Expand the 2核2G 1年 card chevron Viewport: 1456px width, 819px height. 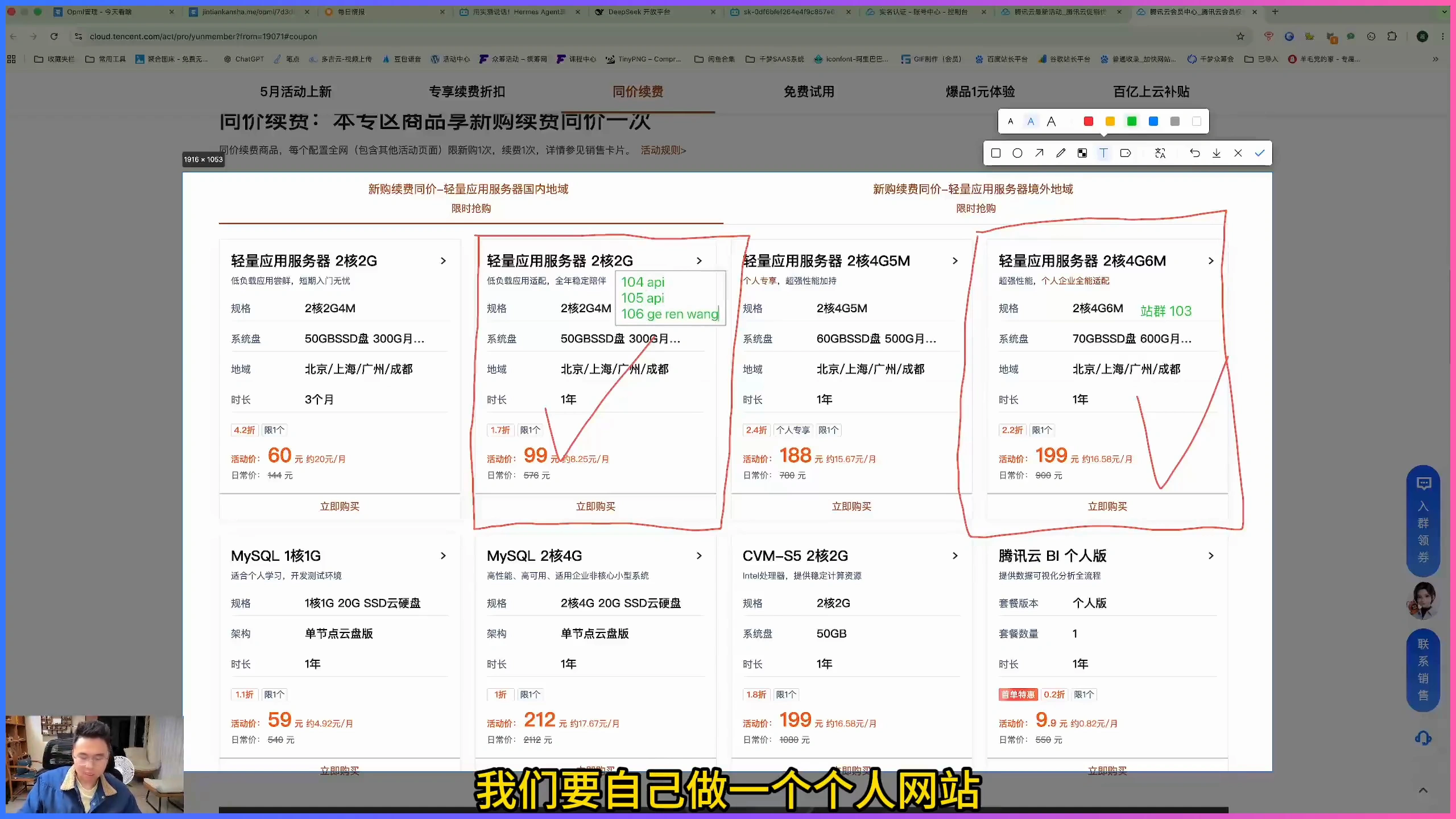click(x=699, y=260)
